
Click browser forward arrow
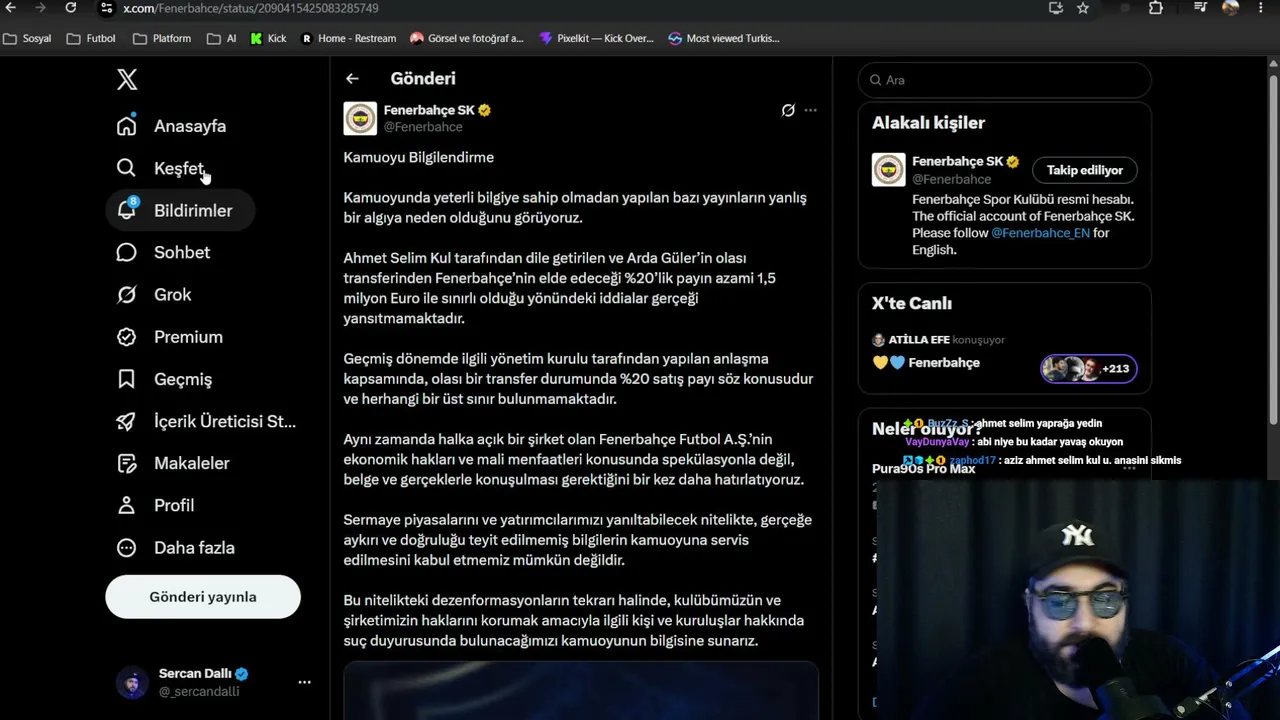click(x=41, y=8)
